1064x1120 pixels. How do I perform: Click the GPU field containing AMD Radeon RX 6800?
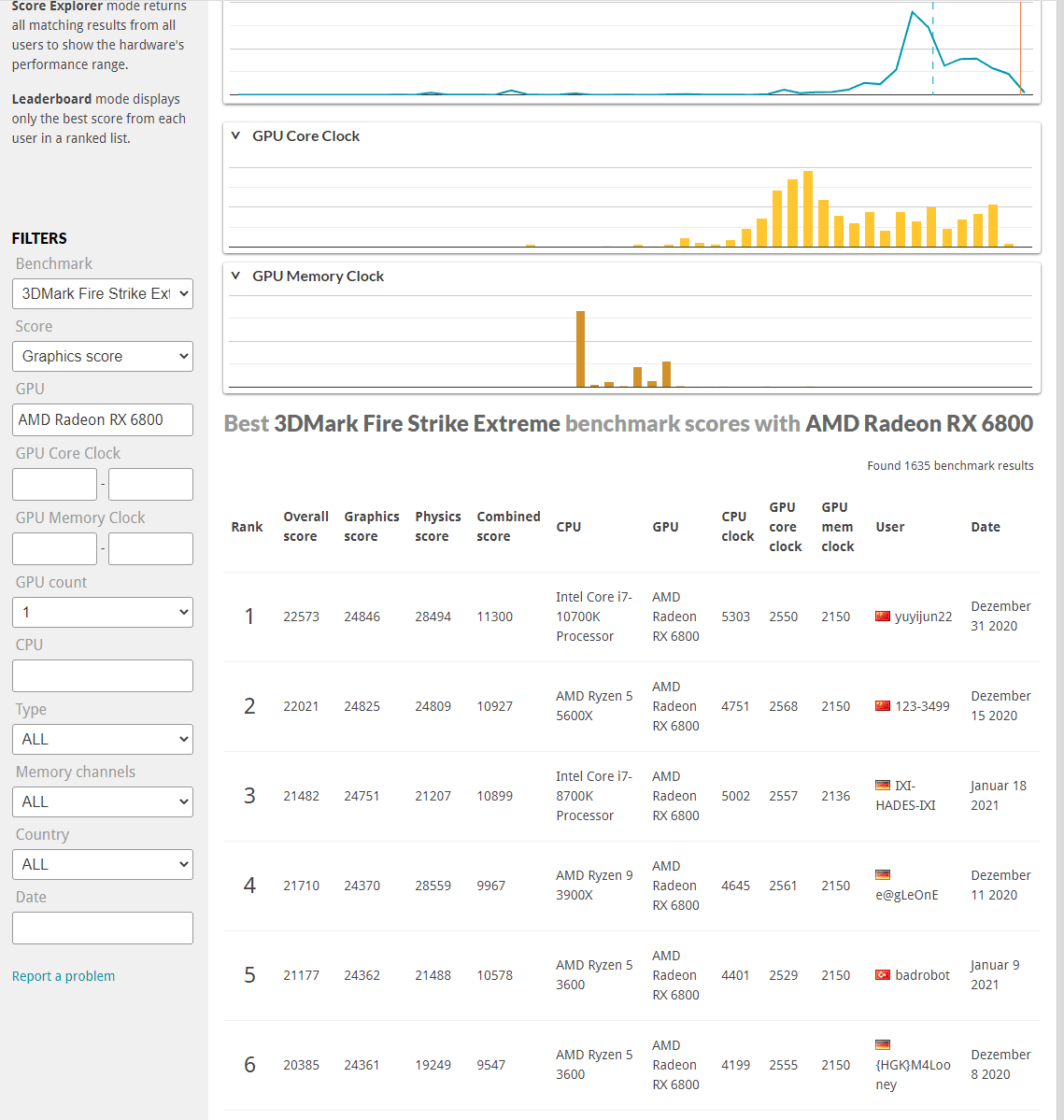[103, 420]
